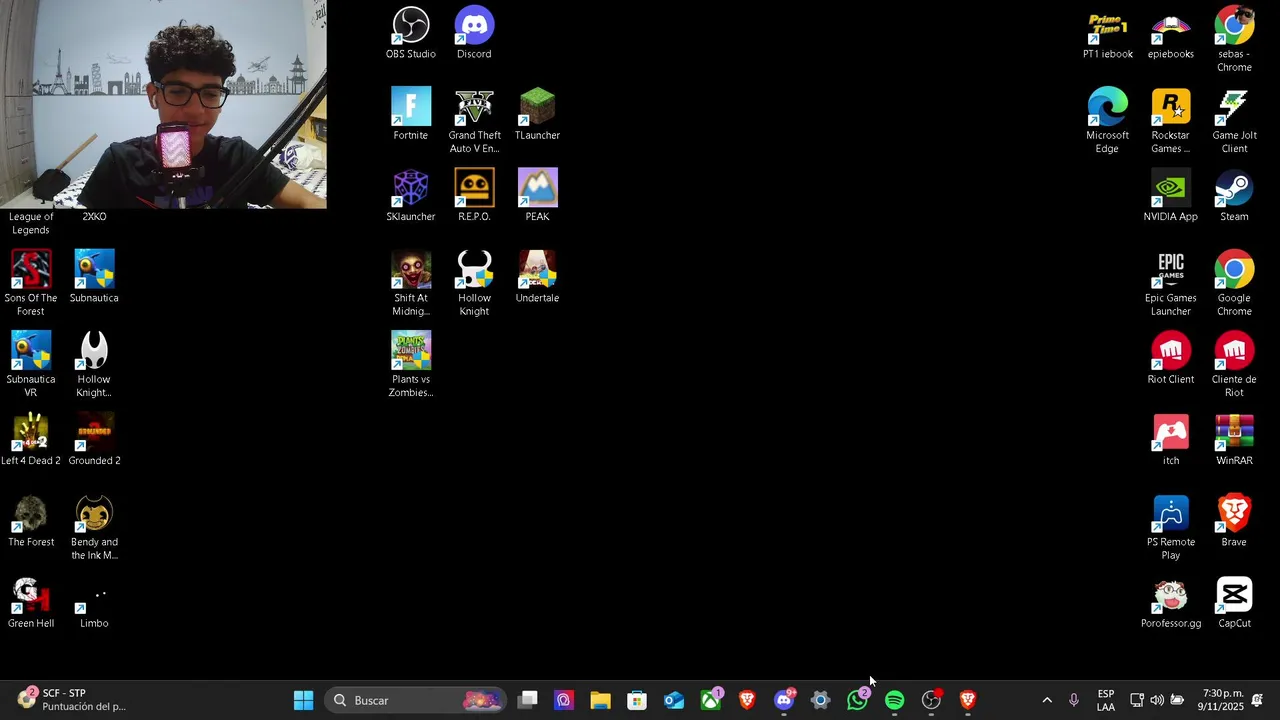
Task: Click the microphone tray icon
Action: [x=1074, y=700]
